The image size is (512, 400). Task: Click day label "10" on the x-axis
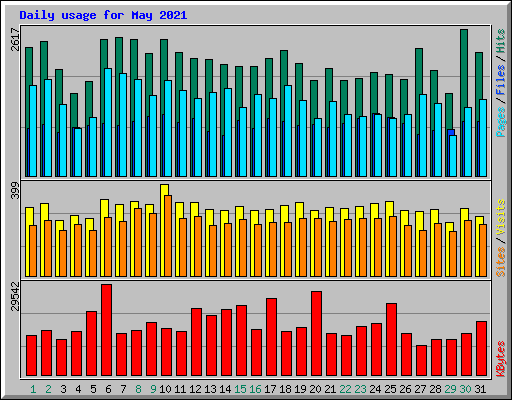165,389
